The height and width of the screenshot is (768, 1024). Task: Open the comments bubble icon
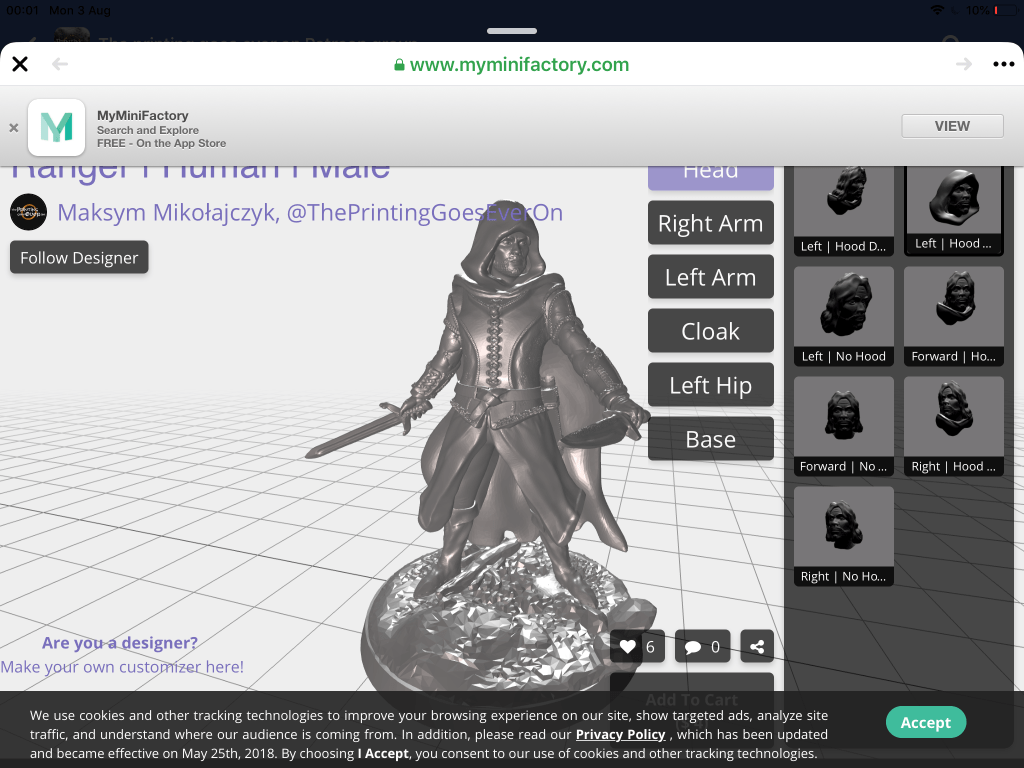[693, 647]
